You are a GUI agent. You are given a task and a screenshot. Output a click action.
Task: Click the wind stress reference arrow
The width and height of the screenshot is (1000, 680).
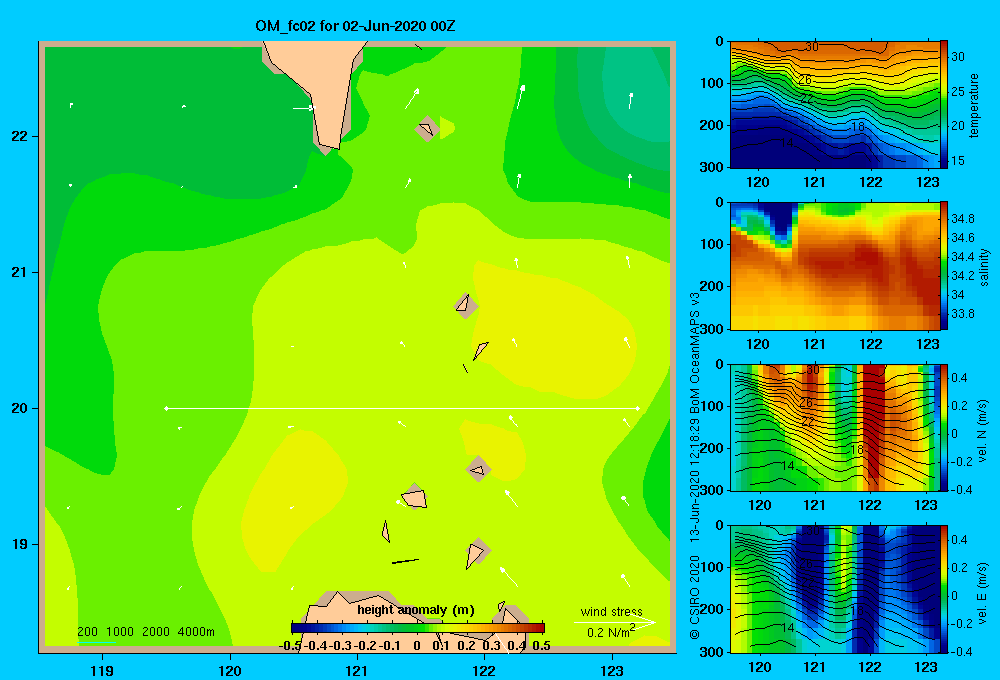[x=614, y=622]
